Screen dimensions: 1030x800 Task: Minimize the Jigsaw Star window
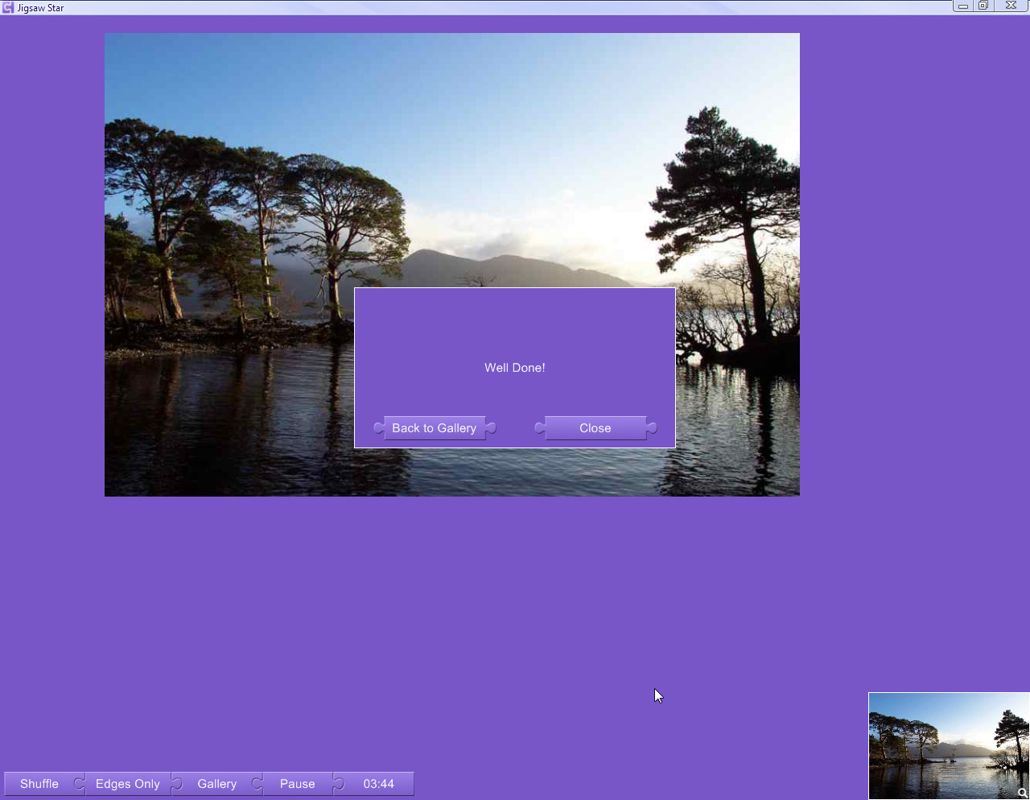(x=962, y=6)
